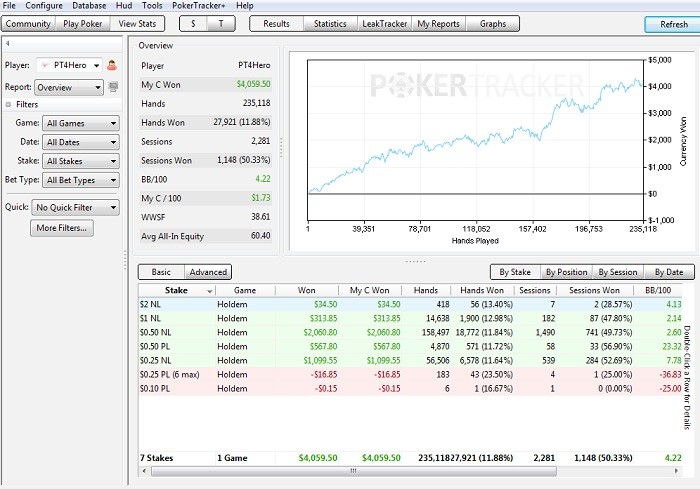This screenshot has height=489, width=700.
Task: Switch to tournament mode with T button
Action: click(x=220, y=23)
